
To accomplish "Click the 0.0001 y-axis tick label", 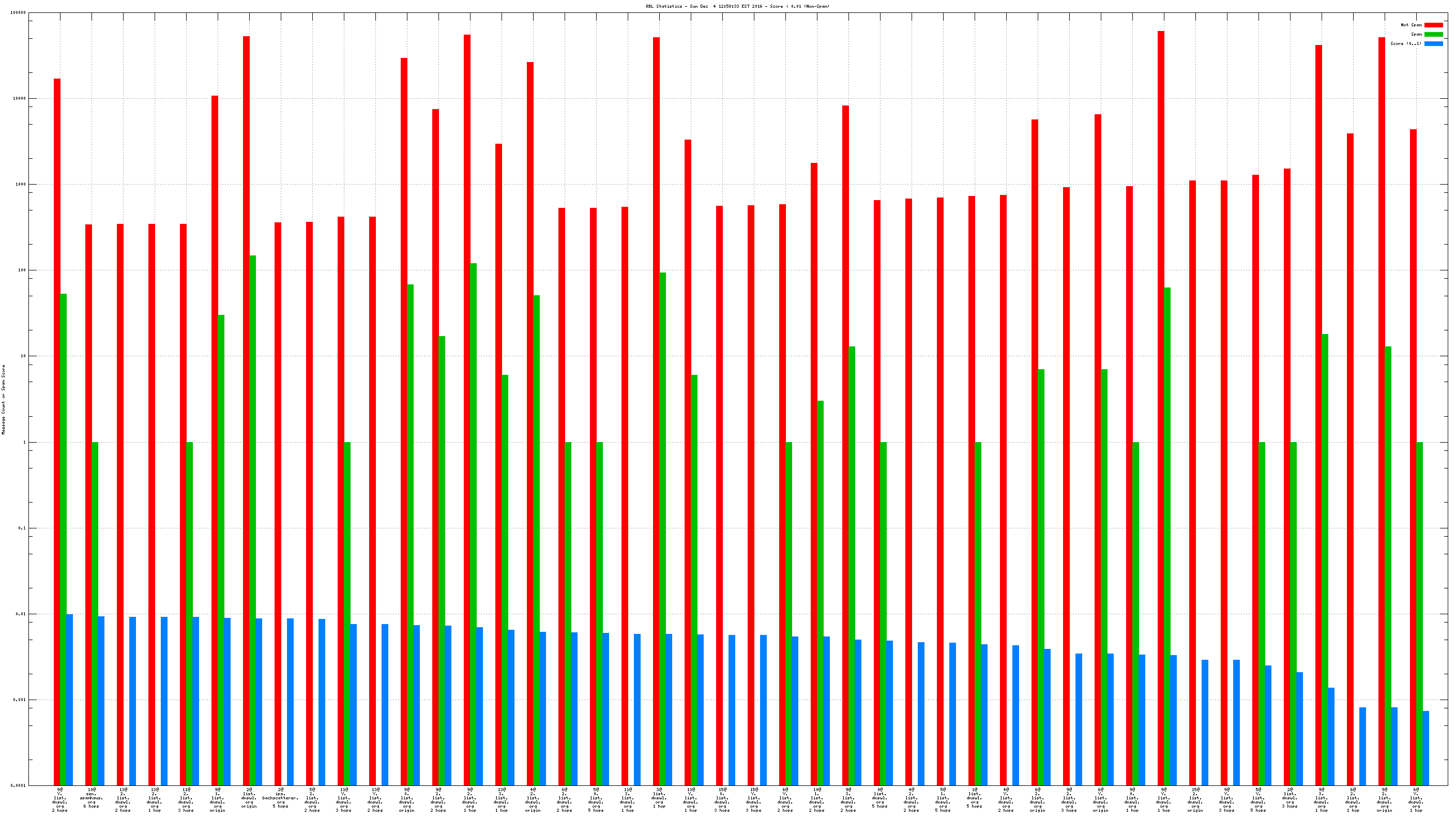I will 18,786.
